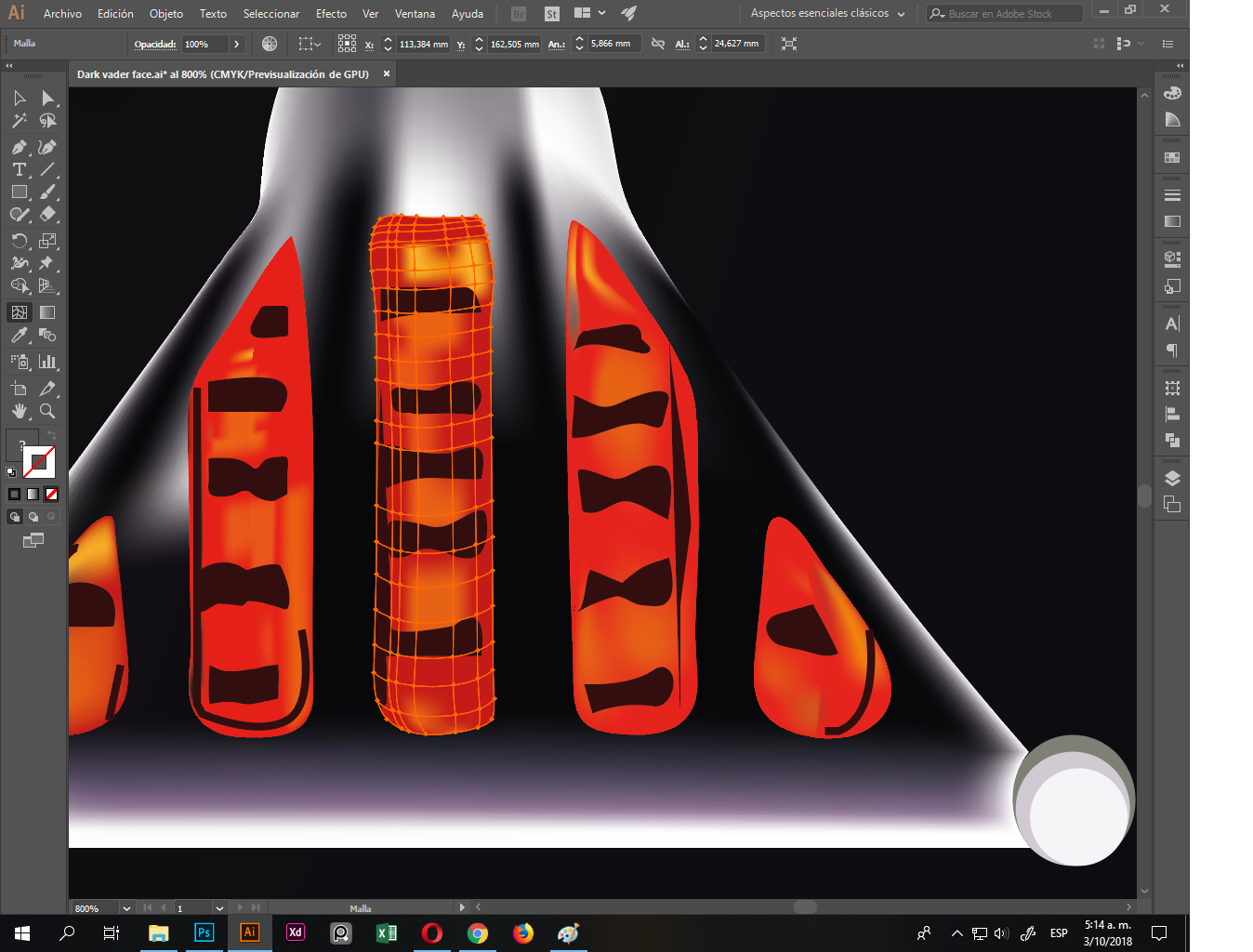This screenshot has height=952, width=1253.
Task: Toggle Draw Normal mode
Action: 15,517
